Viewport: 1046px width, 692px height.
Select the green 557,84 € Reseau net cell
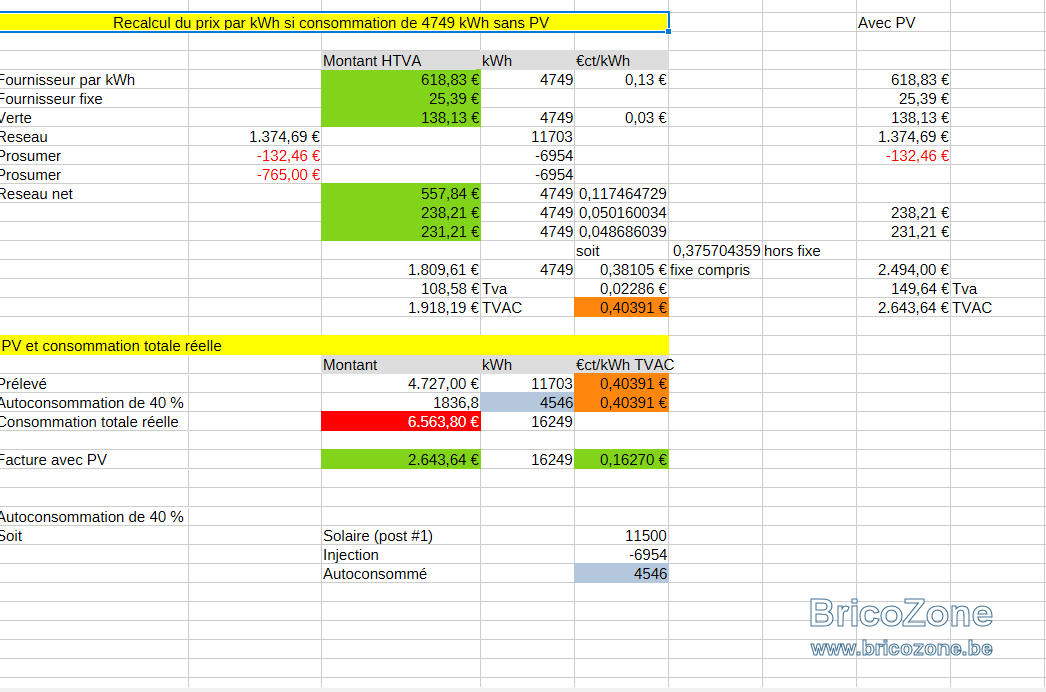(x=400, y=194)
